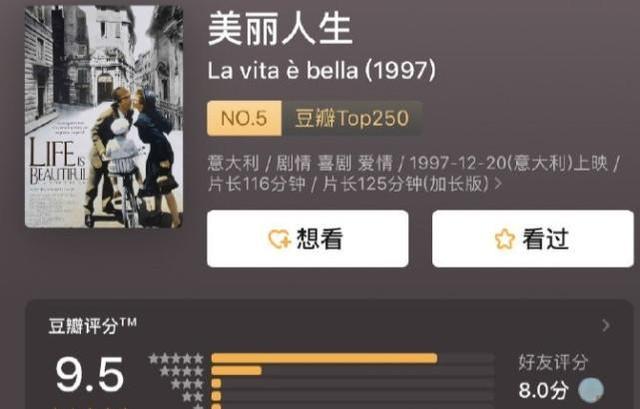This screenshot has width=640, height=409.
Task: Click the 9.5 score number
Action: pyautogui.click(x=90, y=374)
